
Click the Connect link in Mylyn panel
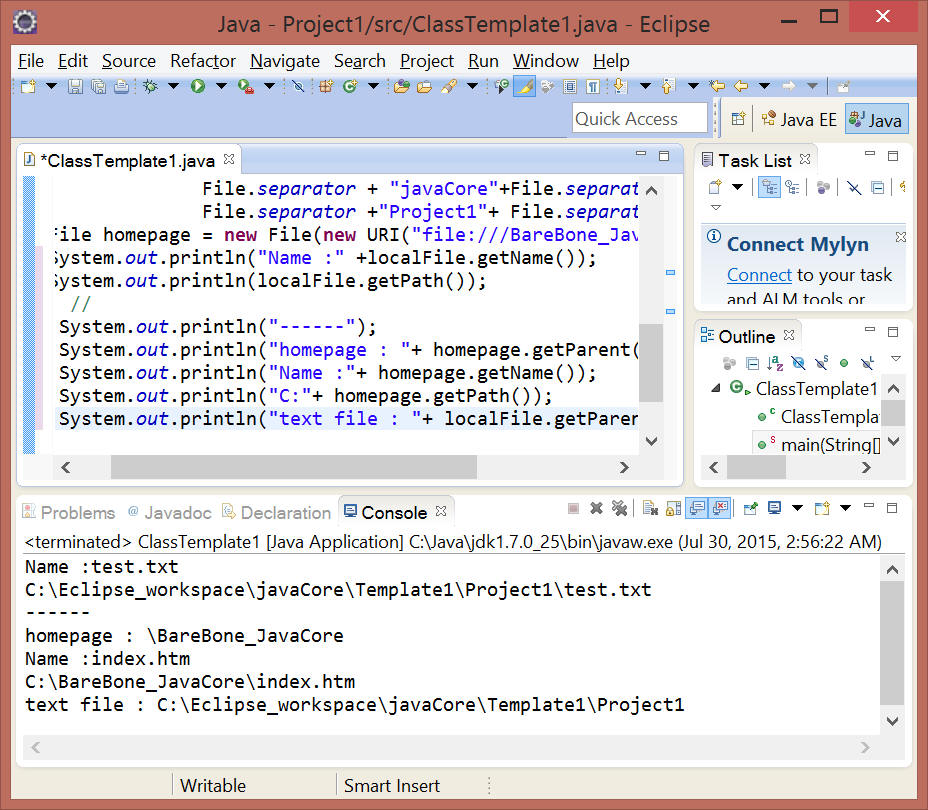(759, 275)
